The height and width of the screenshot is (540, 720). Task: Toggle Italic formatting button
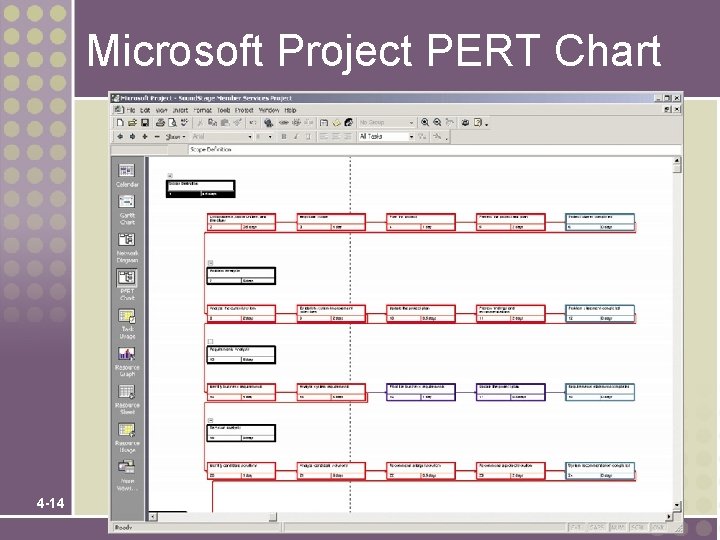[x=296, y=136]
